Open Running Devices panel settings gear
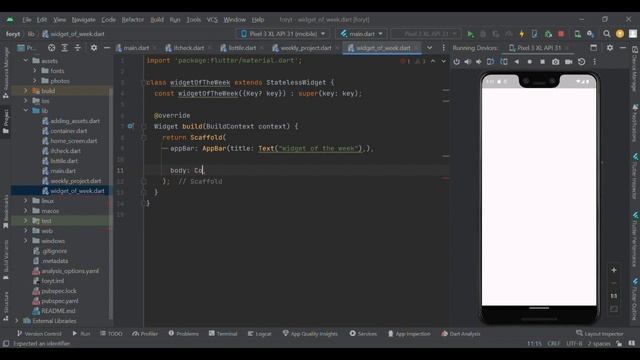The image size is (640, 360). coord(610,48)
